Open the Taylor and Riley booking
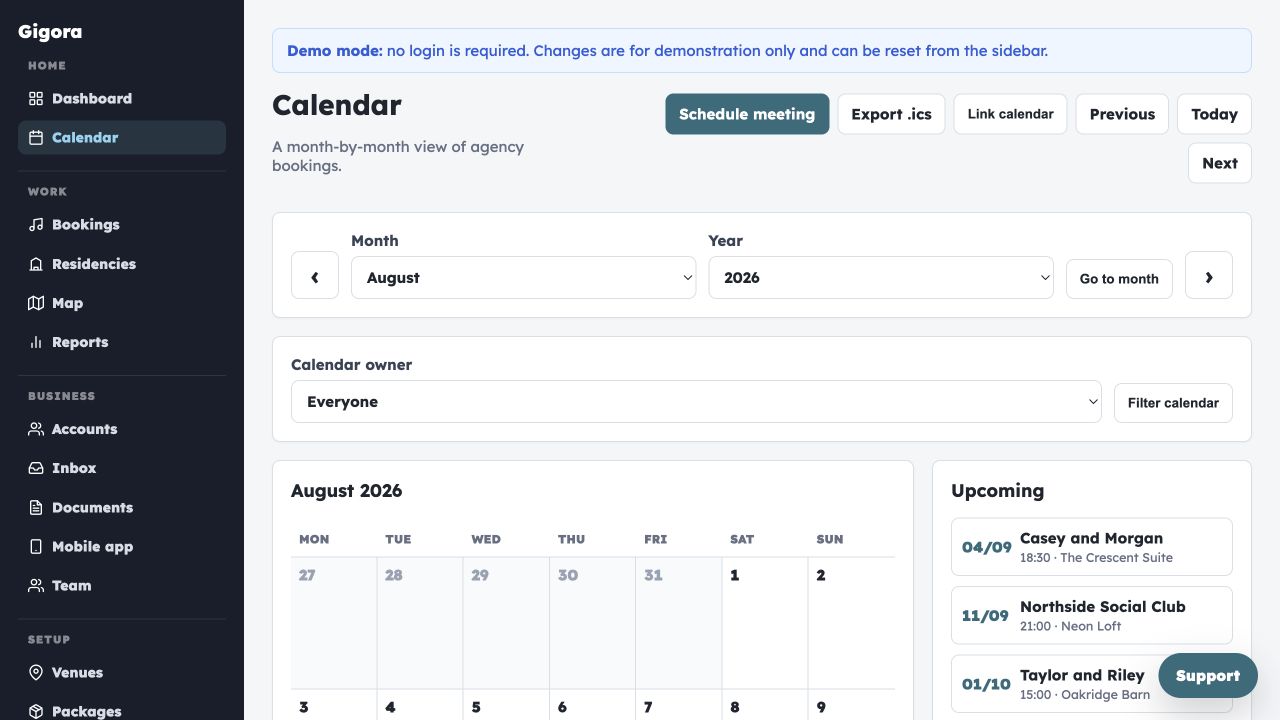 click(1092, 684)
